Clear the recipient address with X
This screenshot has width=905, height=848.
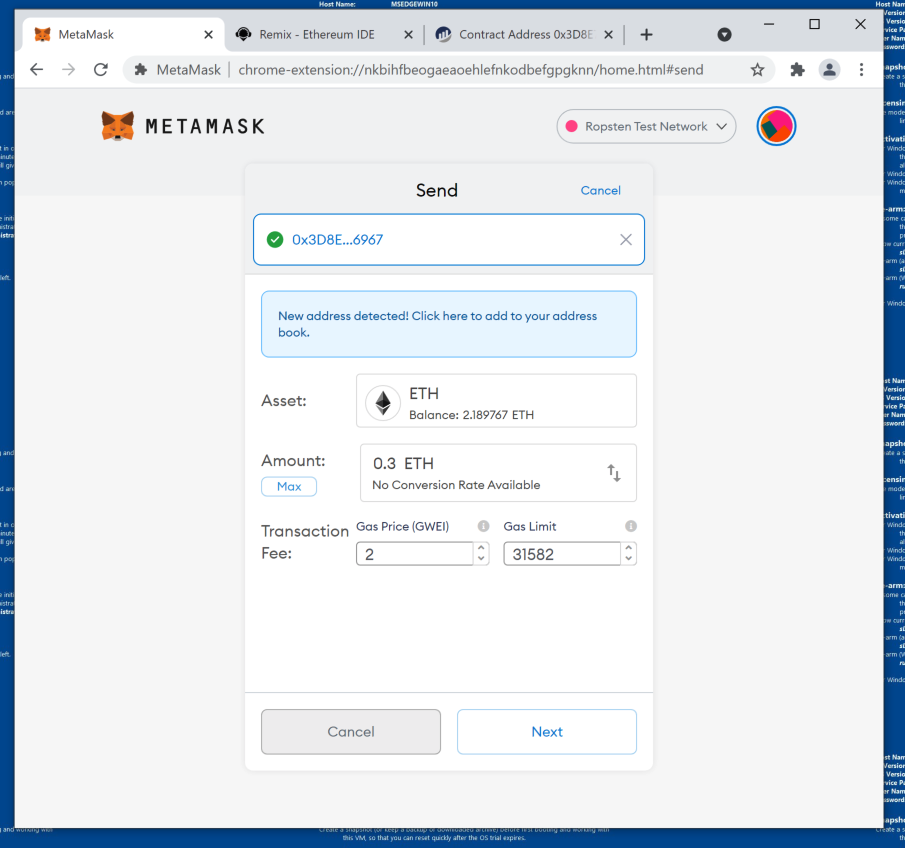click(626, 240)
